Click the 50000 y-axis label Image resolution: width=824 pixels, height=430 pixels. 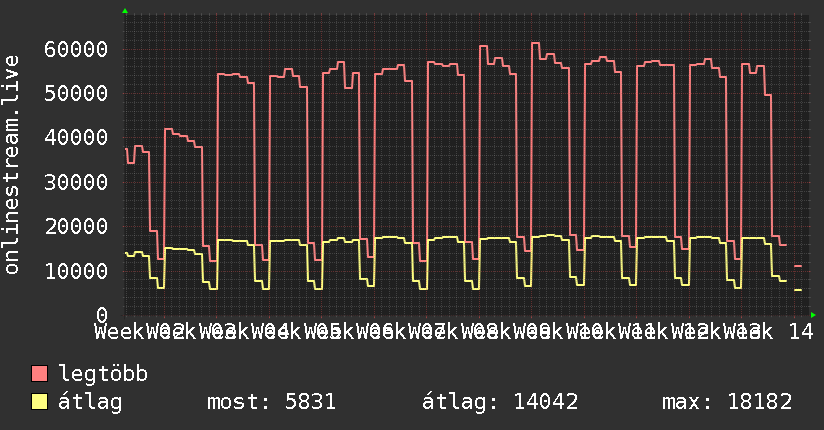[x=76, y=94]
